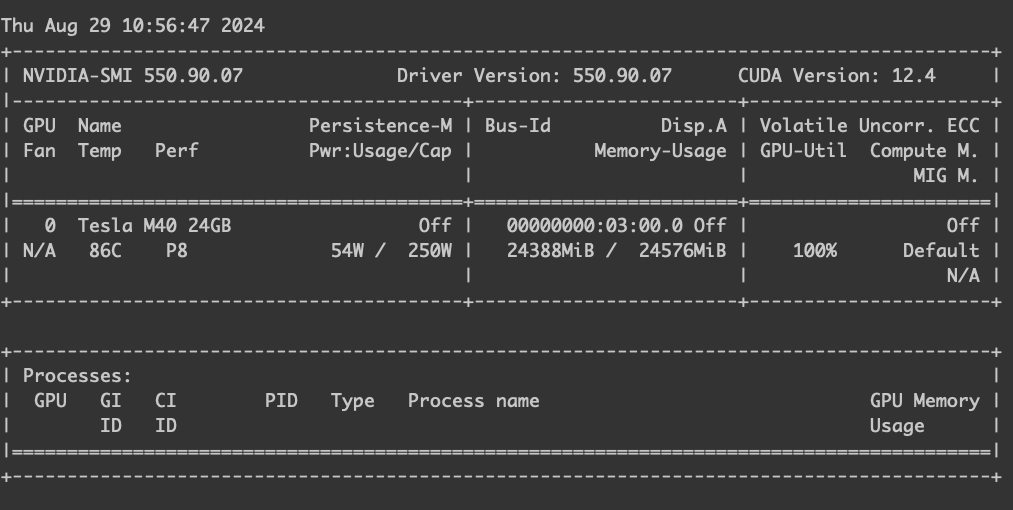Click the PID column header

(x=281, y=401)
